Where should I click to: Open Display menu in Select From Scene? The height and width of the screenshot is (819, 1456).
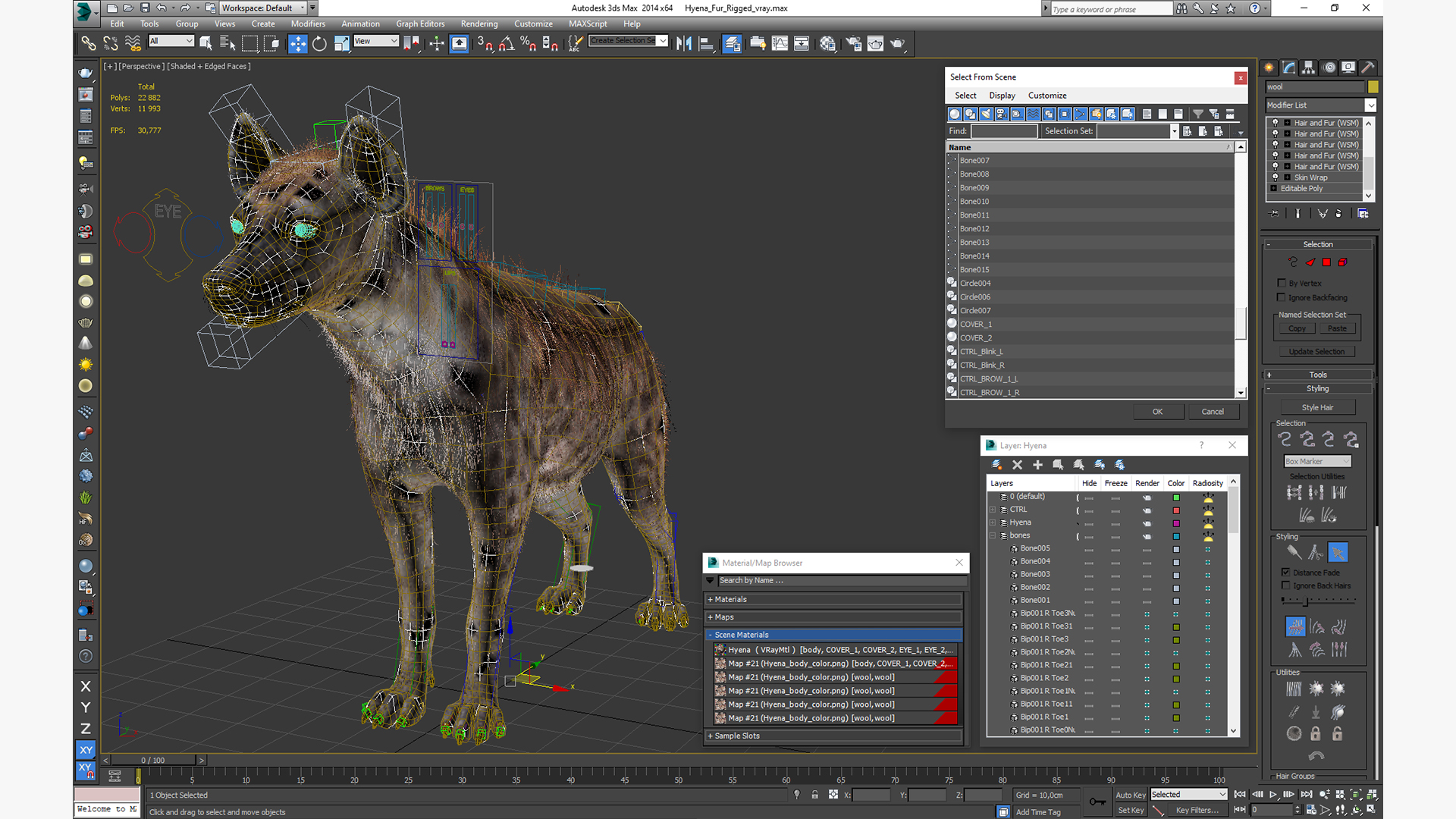pos(1002,96)
